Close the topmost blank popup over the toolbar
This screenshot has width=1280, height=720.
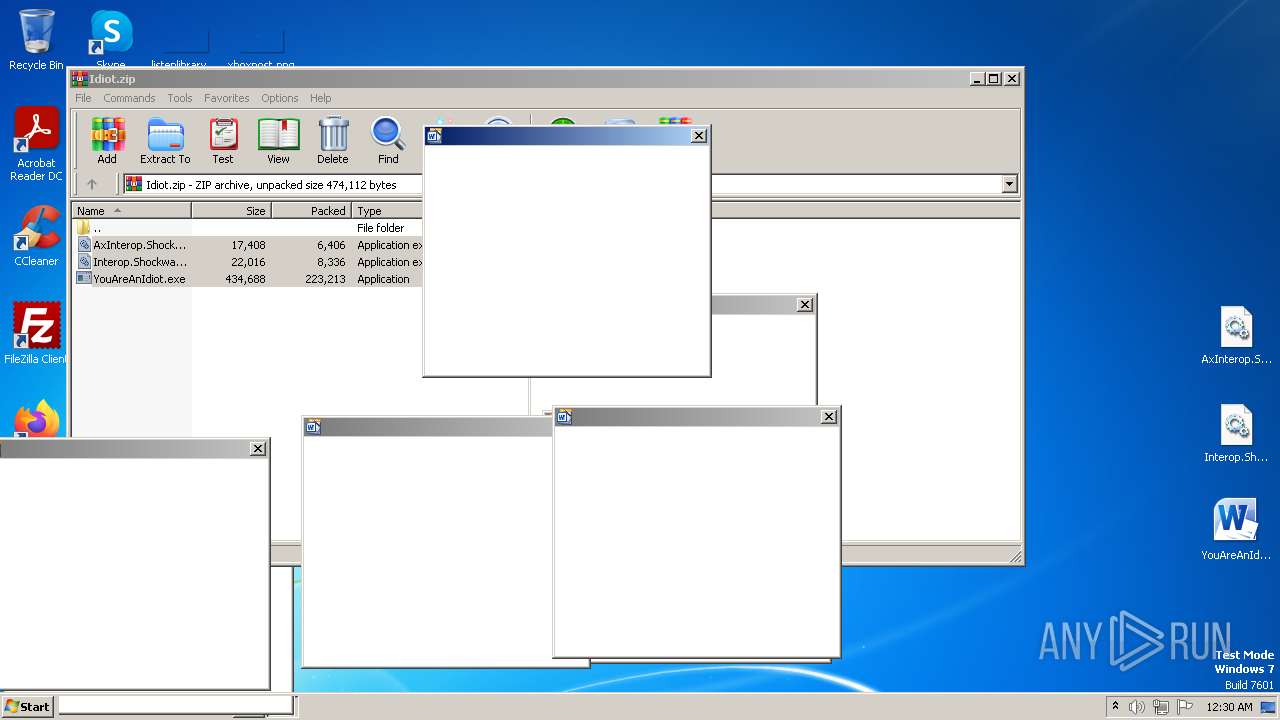coord(699,136)
